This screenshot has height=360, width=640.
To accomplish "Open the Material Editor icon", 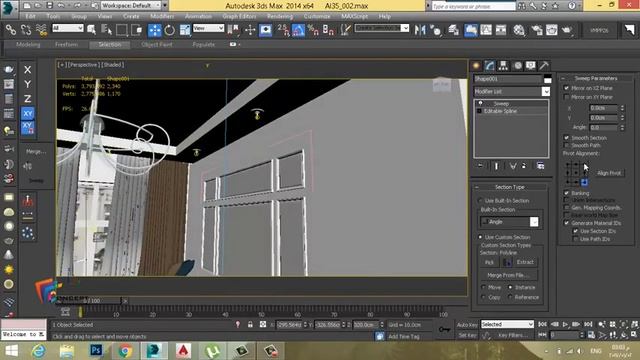I will [519, 30].
